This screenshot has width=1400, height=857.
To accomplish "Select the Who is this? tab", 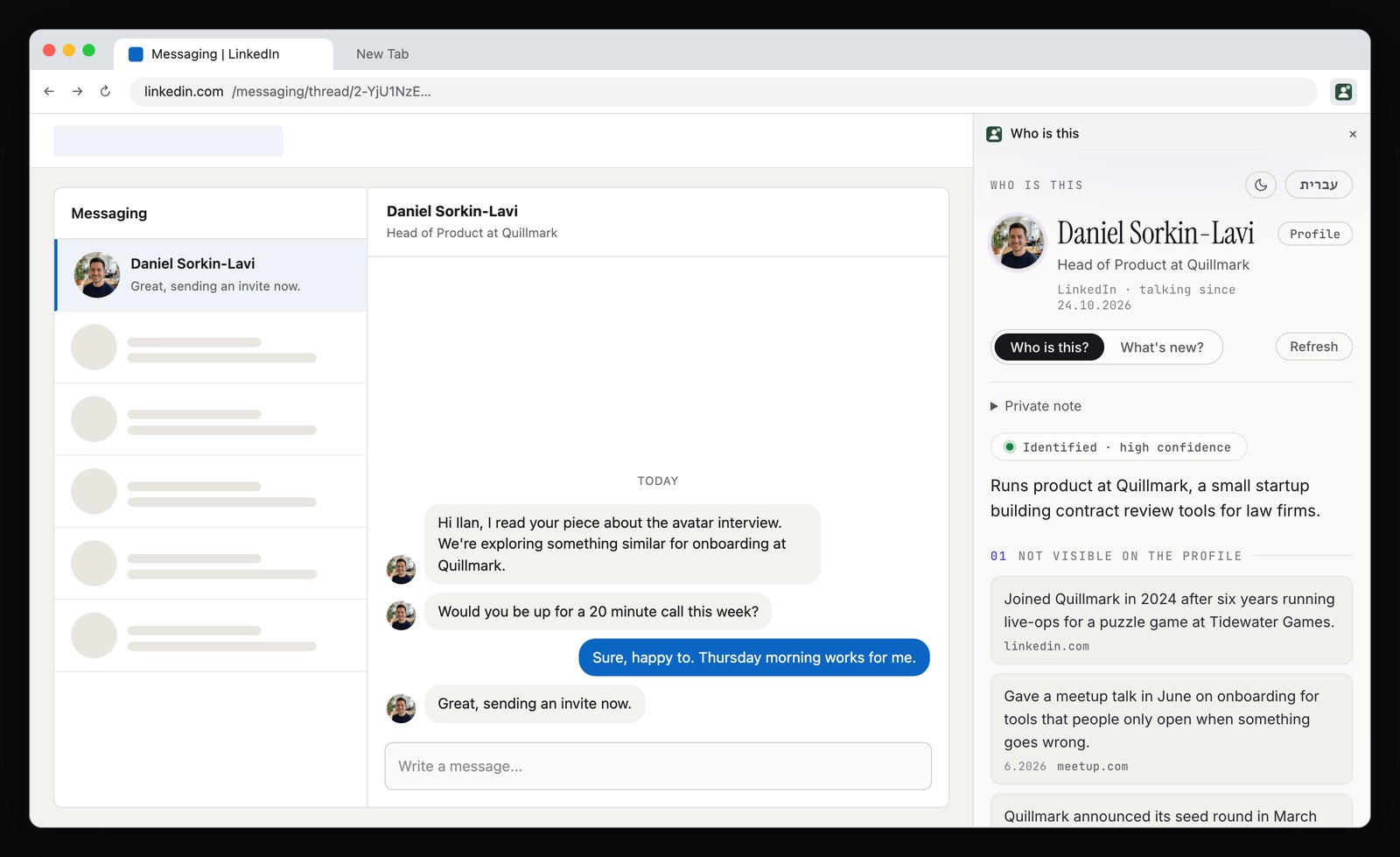I will (x=1049, y=348).
